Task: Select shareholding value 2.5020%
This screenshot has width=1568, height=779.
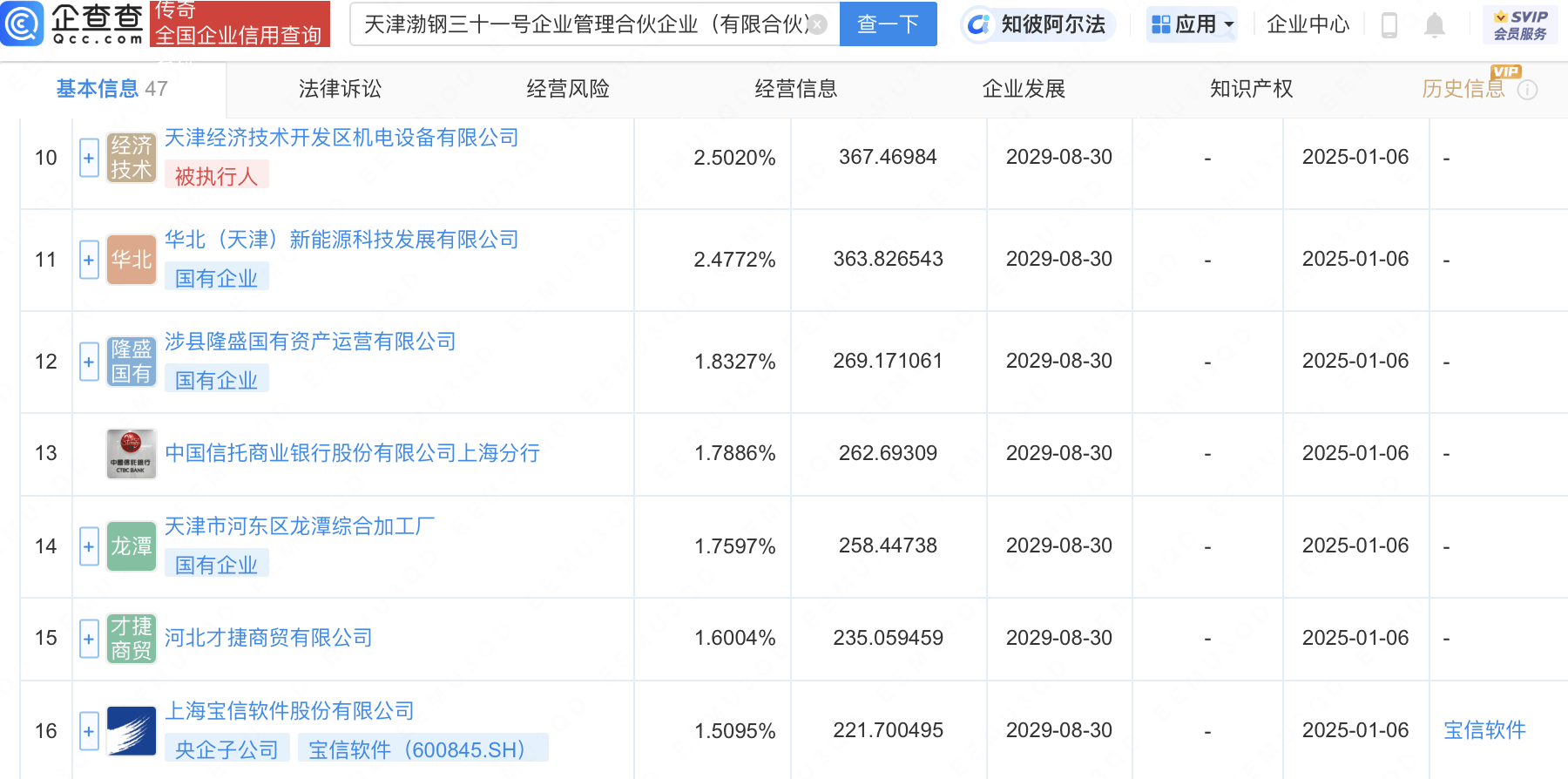Action: 734,158
